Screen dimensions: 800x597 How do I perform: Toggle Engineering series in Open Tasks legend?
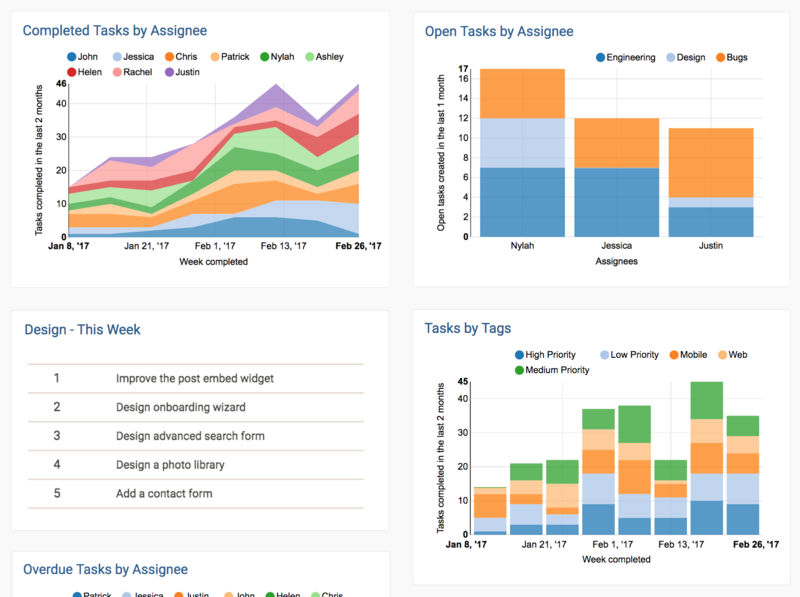[625, 57]
